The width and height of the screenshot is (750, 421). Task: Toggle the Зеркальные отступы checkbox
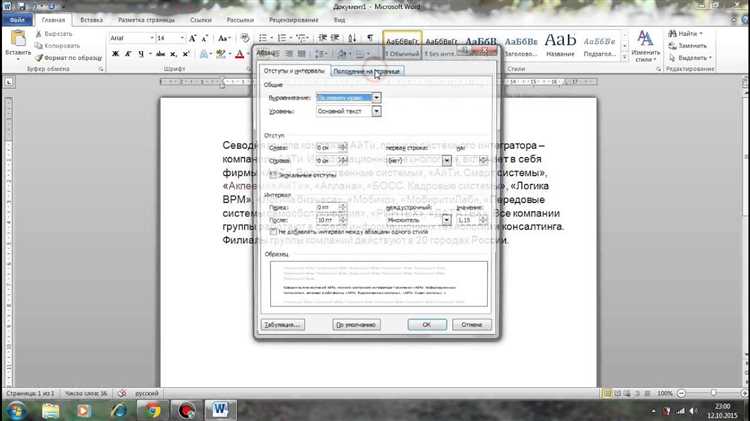(274, 175)
